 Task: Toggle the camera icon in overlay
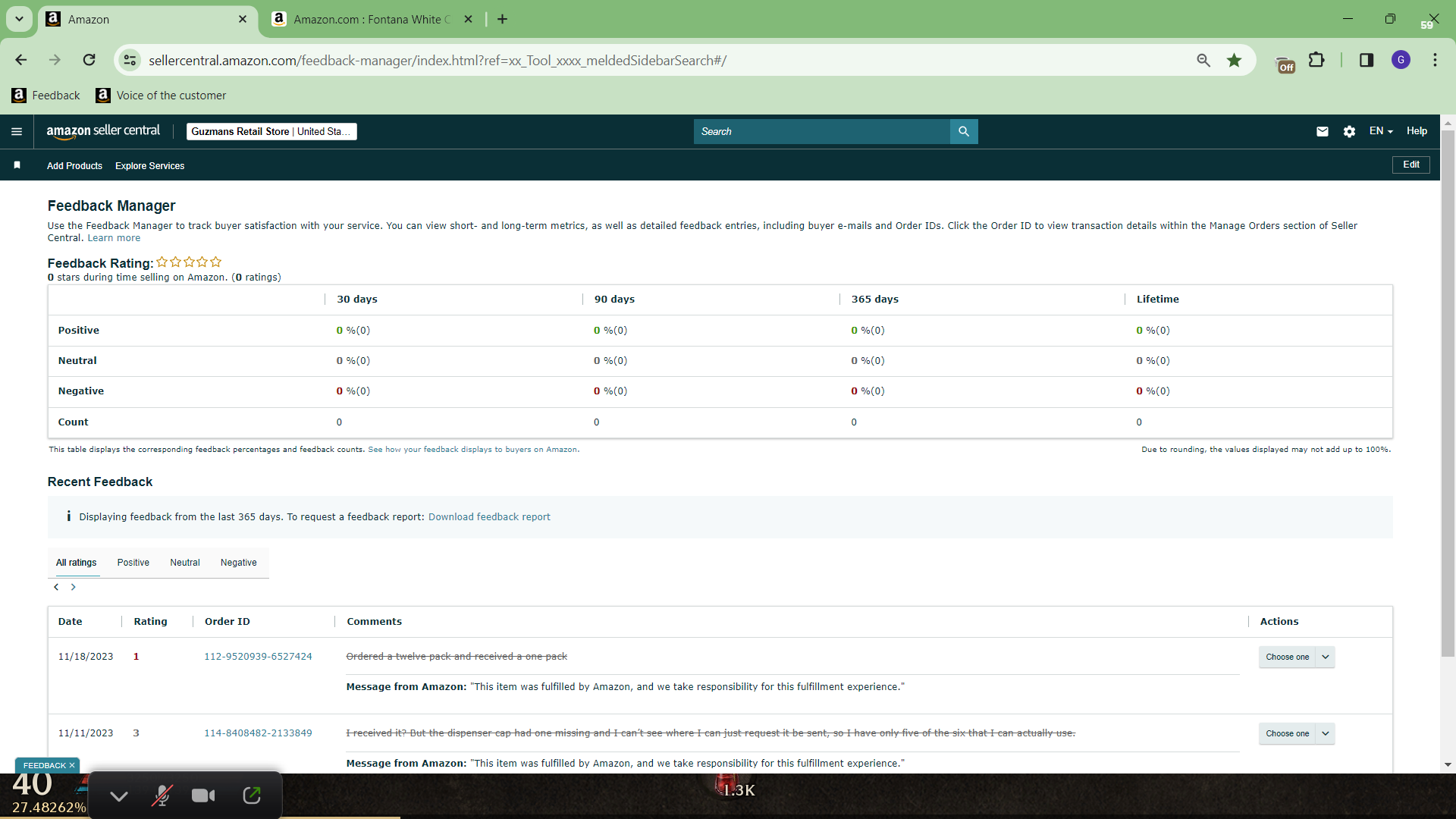point(203,795)
